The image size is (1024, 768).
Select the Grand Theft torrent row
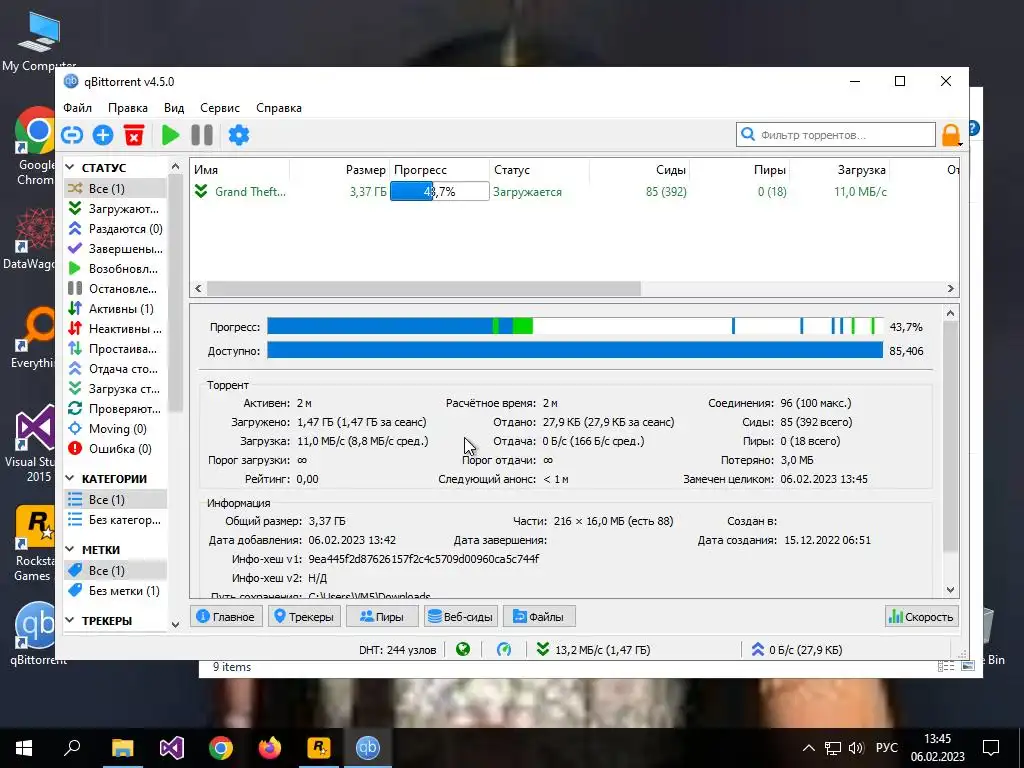coord(575,191)
